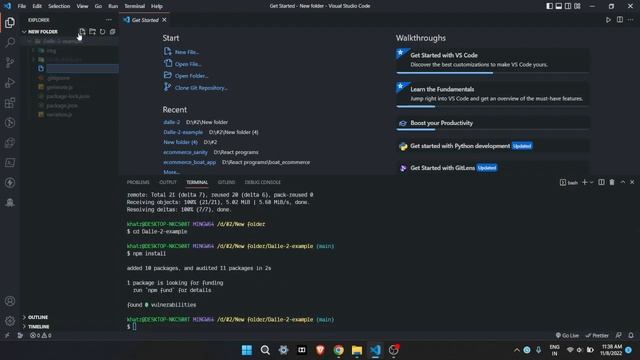Open the Edit menu
This screenshot has height=360, width=640.
pyautogui.click(x=37, y=6)
